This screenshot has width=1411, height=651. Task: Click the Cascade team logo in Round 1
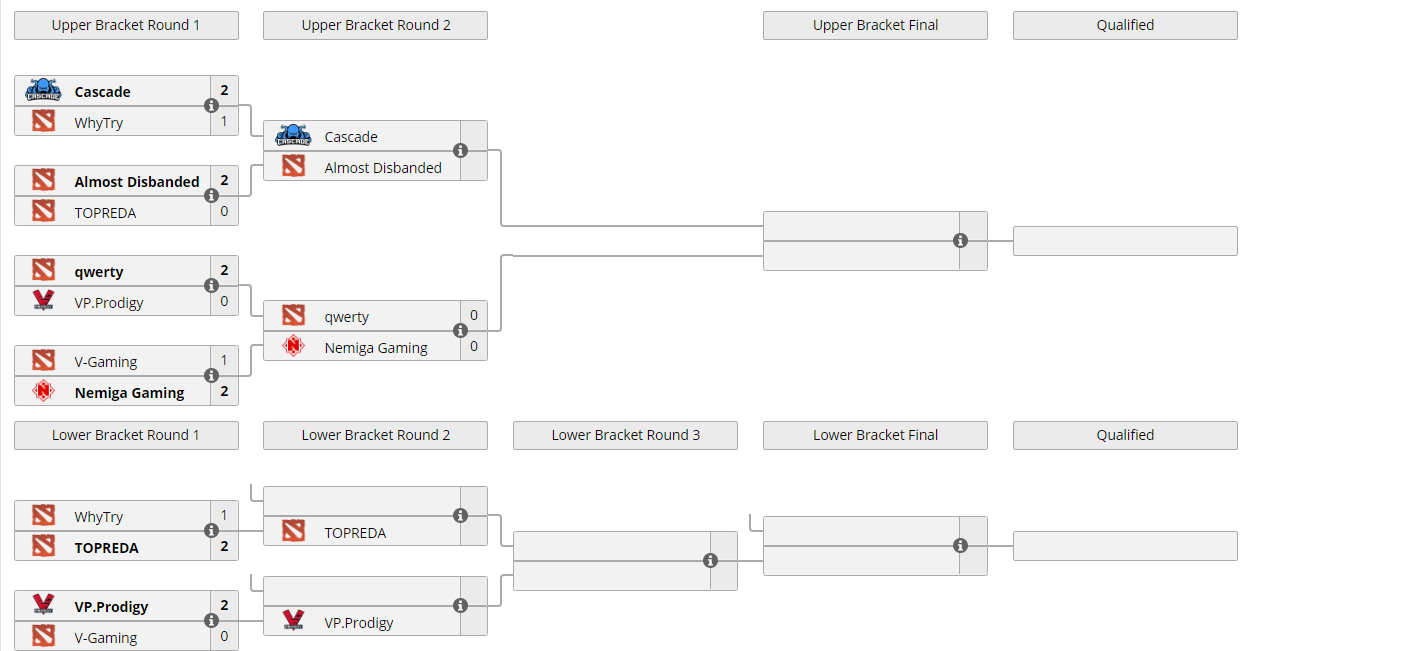(x=43, y=91)
